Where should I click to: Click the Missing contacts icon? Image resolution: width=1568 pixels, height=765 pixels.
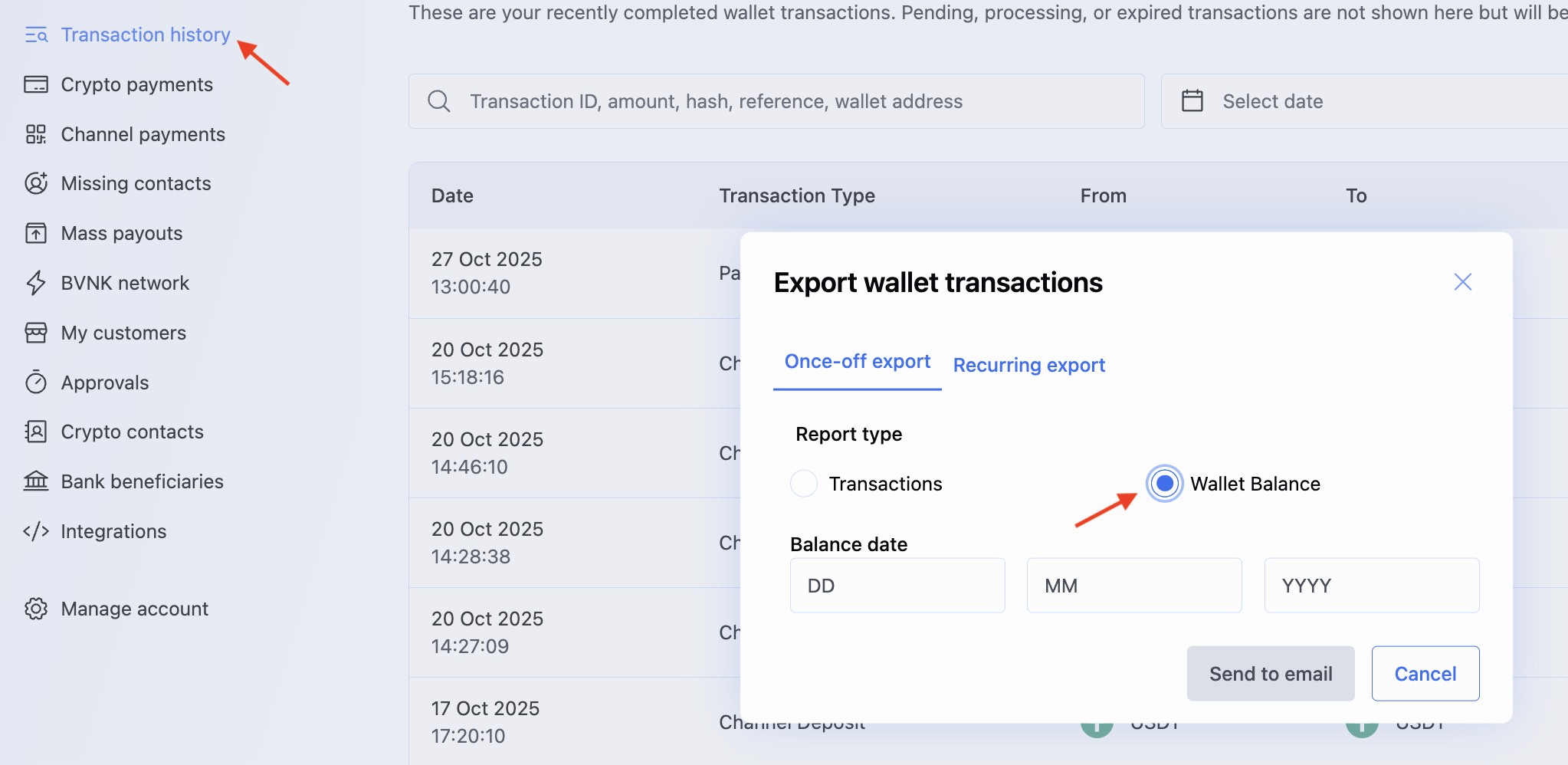(x=36, y=183)
